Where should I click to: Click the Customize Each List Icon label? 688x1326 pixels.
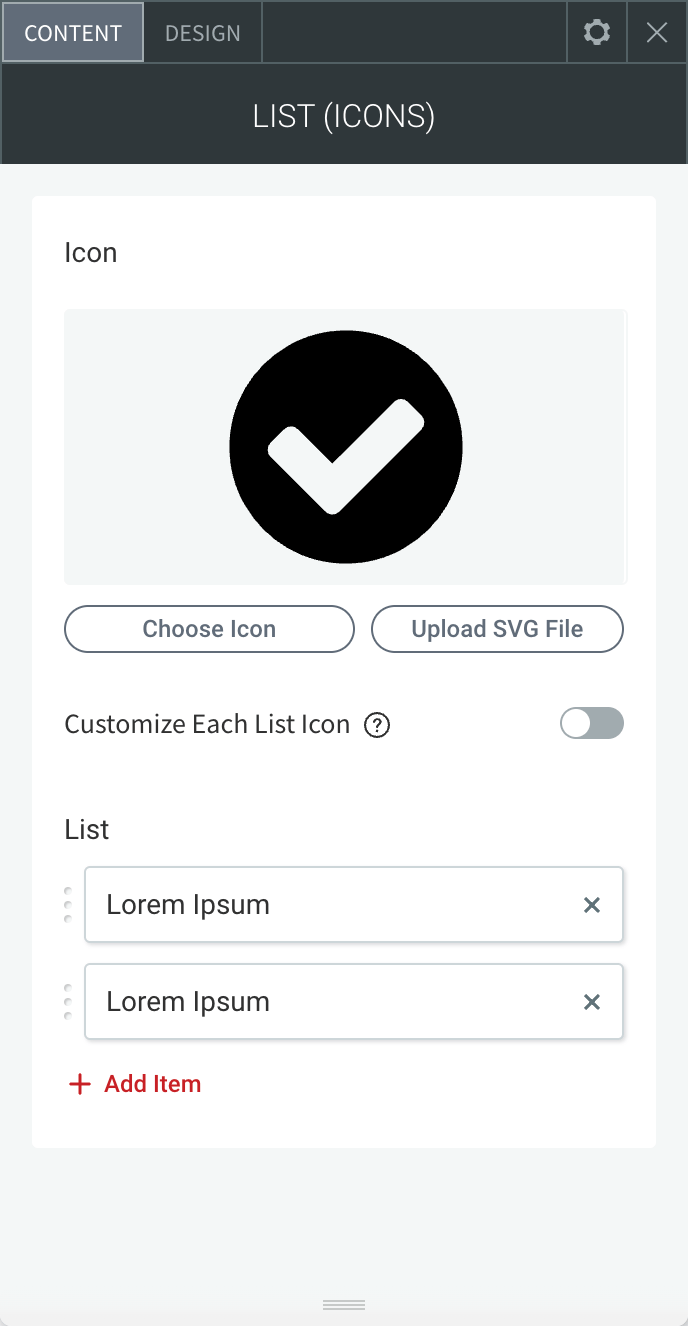coord(207,724)
